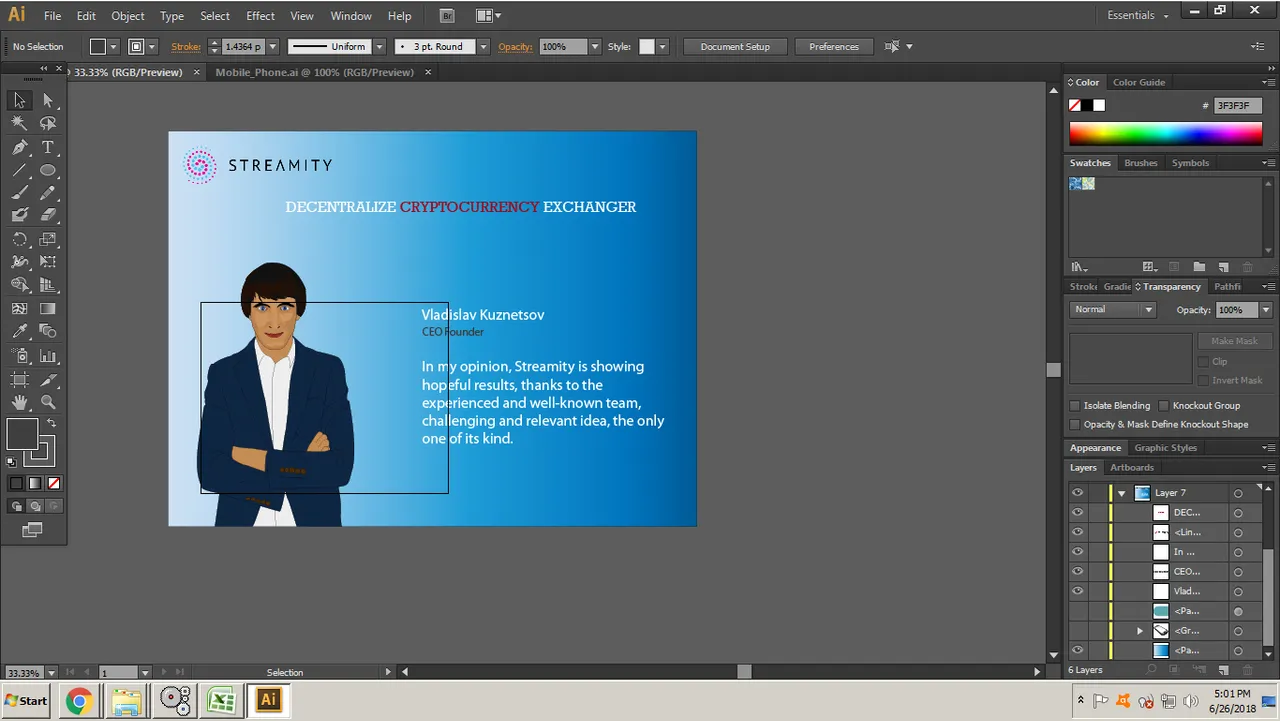The width and height of the screenshot is (1280, 721).
Task: Select the Mesh tool
Action: [x=19, y=309]
